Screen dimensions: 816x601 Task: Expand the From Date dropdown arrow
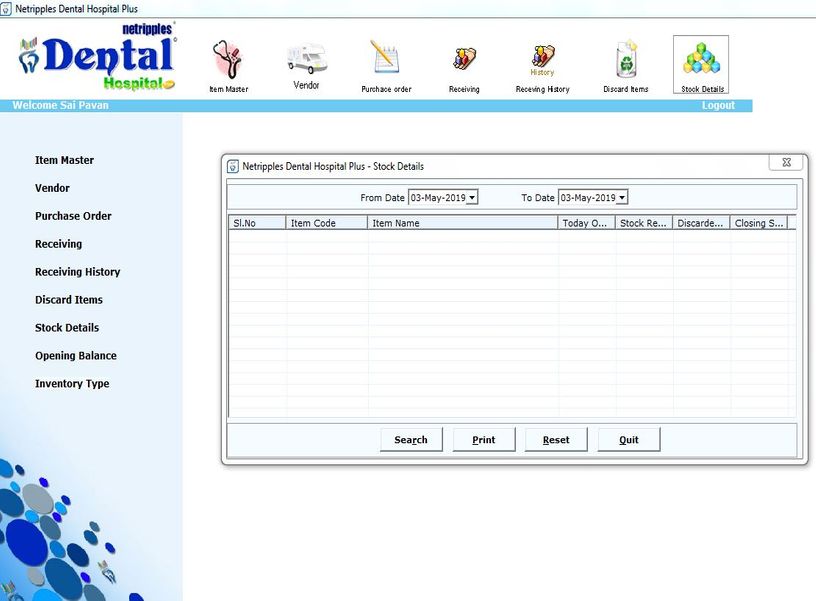(x=472, y=198)
